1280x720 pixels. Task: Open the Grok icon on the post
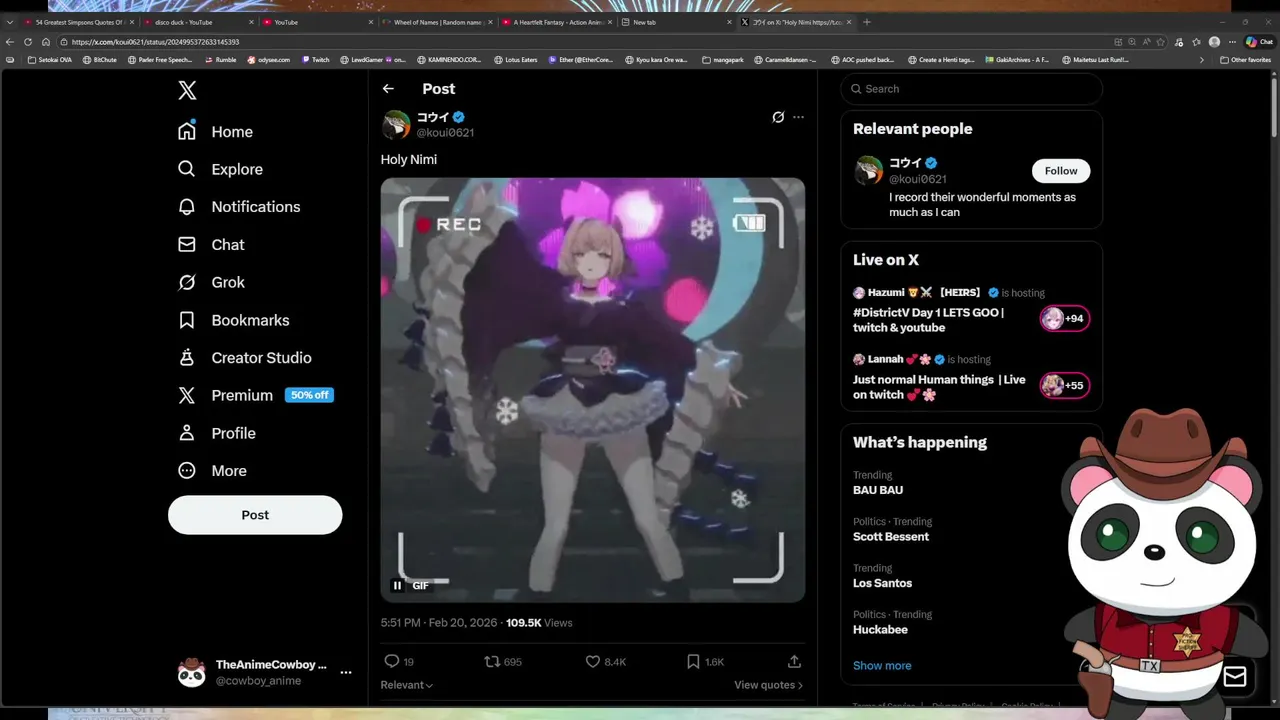pyautogui.click(x=778, y=117)
